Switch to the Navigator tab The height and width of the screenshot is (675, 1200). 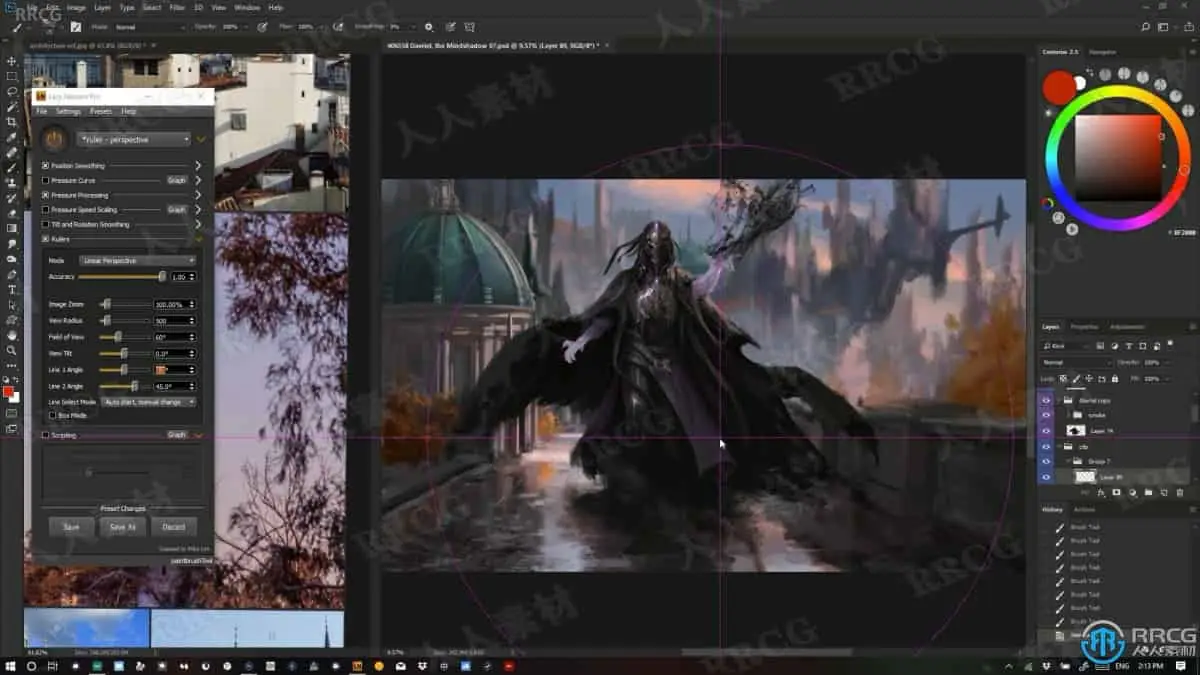click(1102, 52)
